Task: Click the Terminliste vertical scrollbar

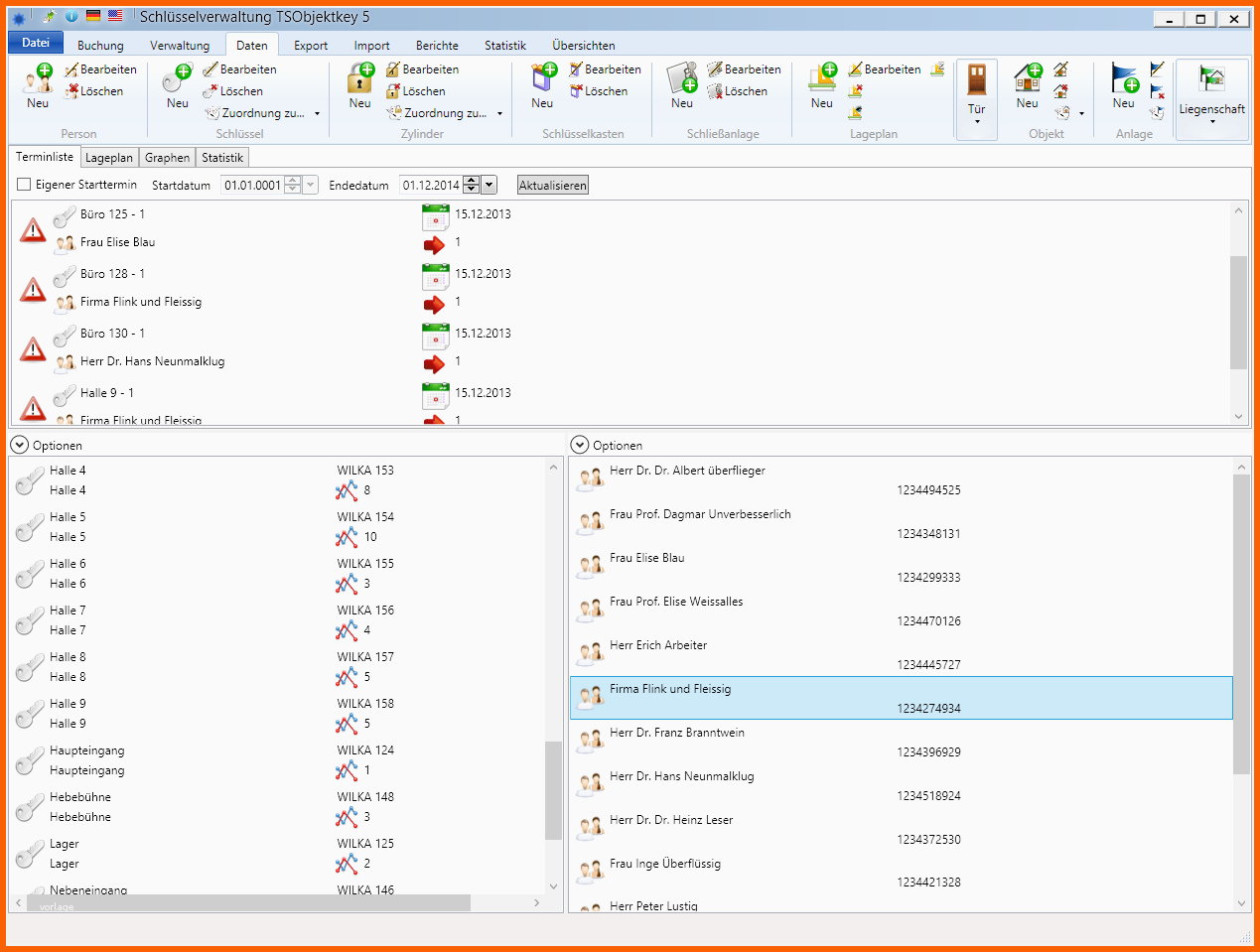Action: [x=1238, y=313]
